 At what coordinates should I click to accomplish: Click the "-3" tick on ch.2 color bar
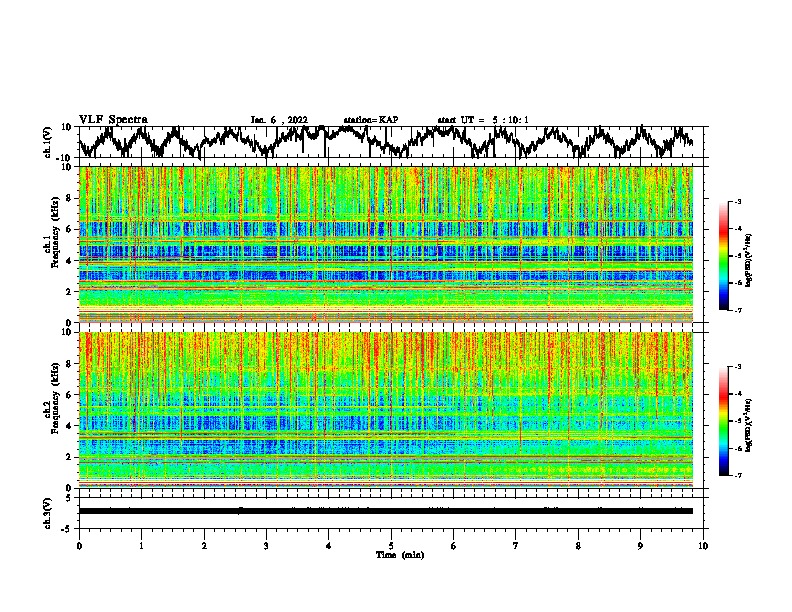click(737, 367)
